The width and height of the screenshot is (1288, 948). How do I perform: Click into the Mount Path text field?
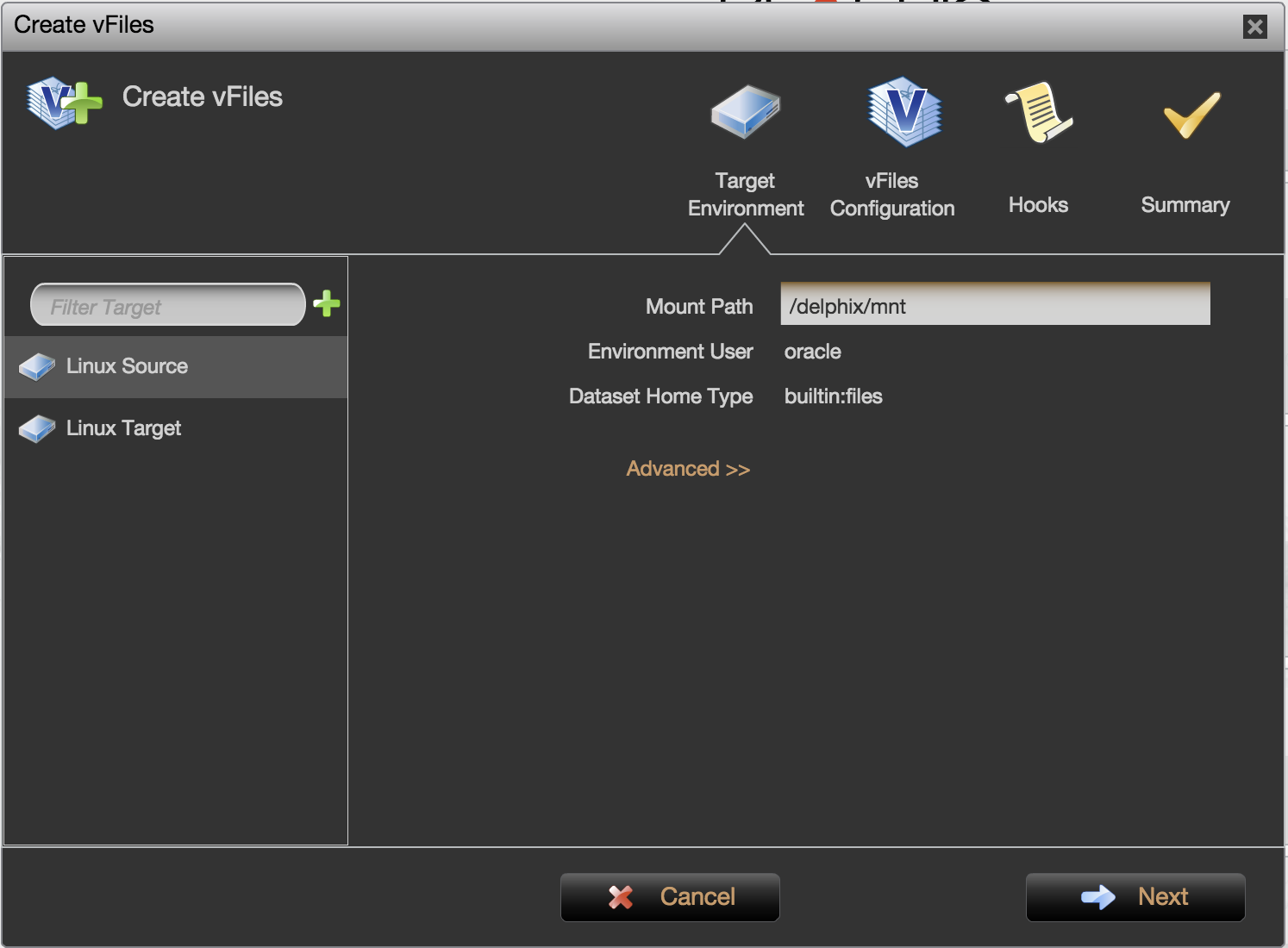(995, 305)
